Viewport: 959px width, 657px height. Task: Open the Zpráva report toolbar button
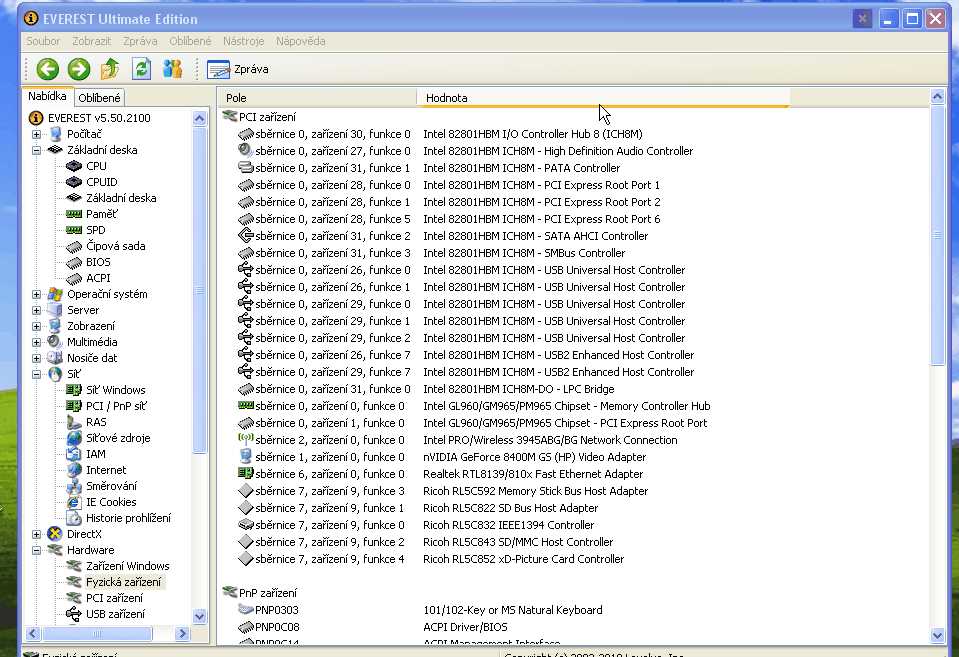(238, 69)
